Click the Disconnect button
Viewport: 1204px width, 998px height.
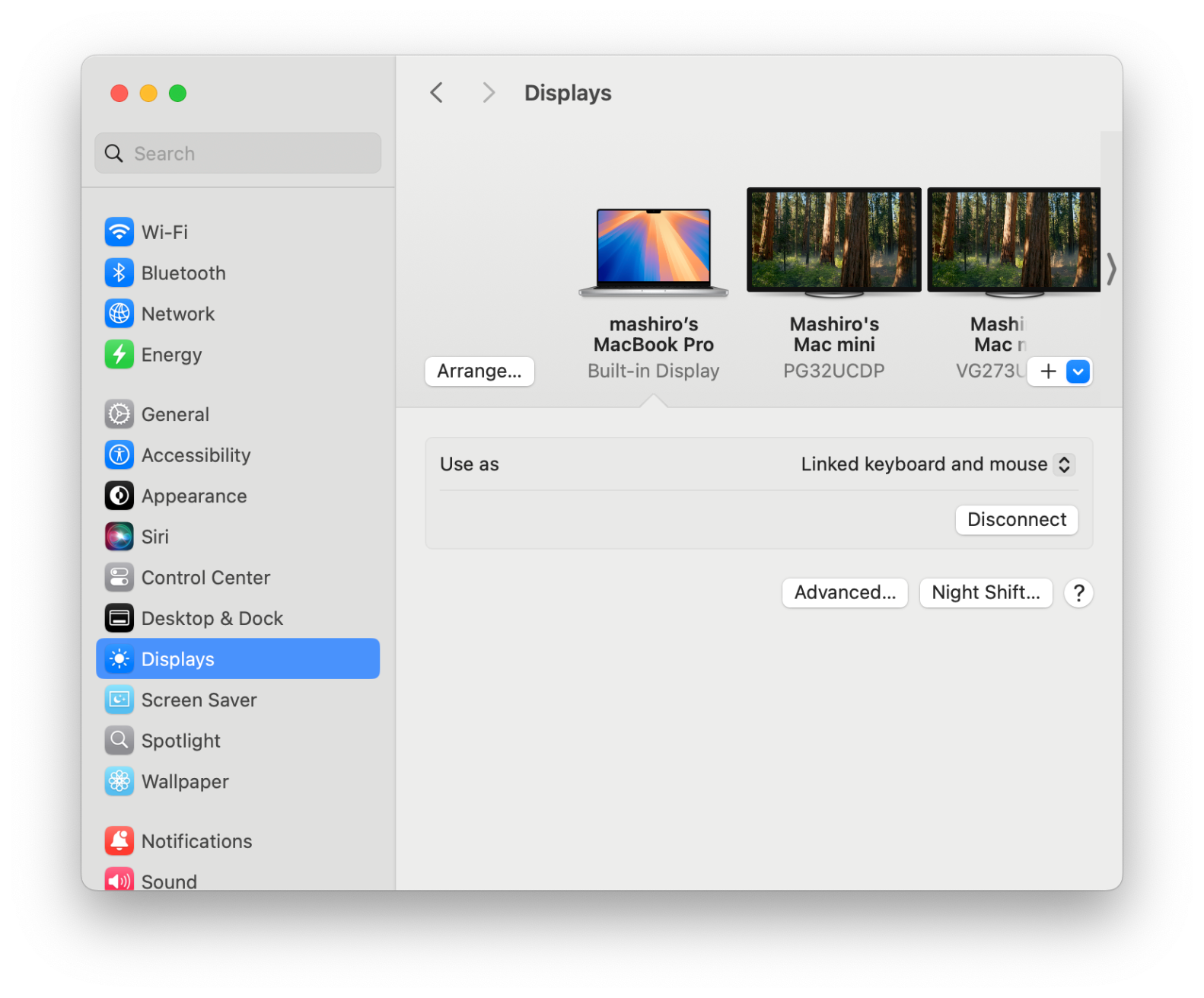1017,520
